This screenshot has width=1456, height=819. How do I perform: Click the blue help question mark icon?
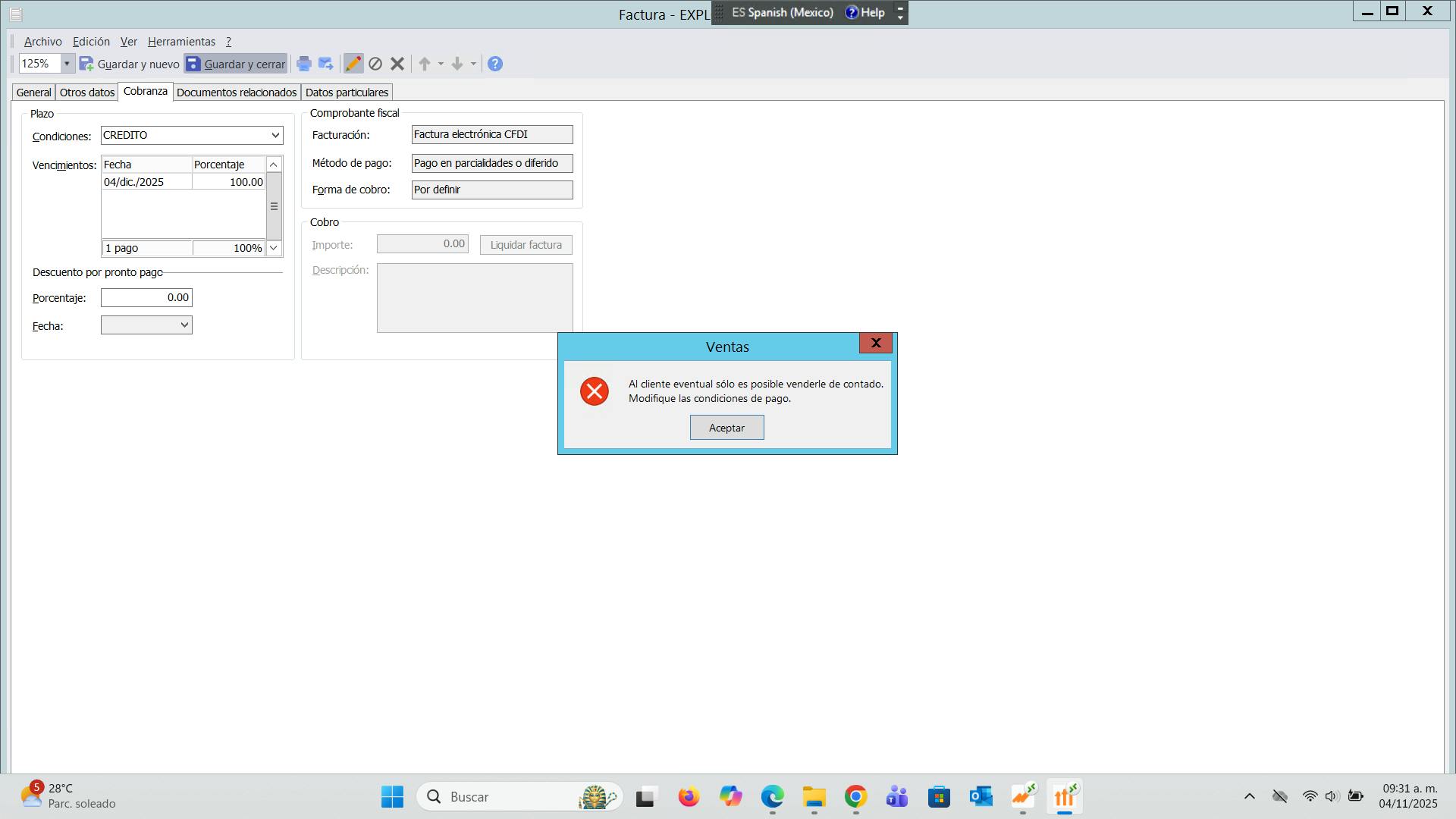point(495,64)
